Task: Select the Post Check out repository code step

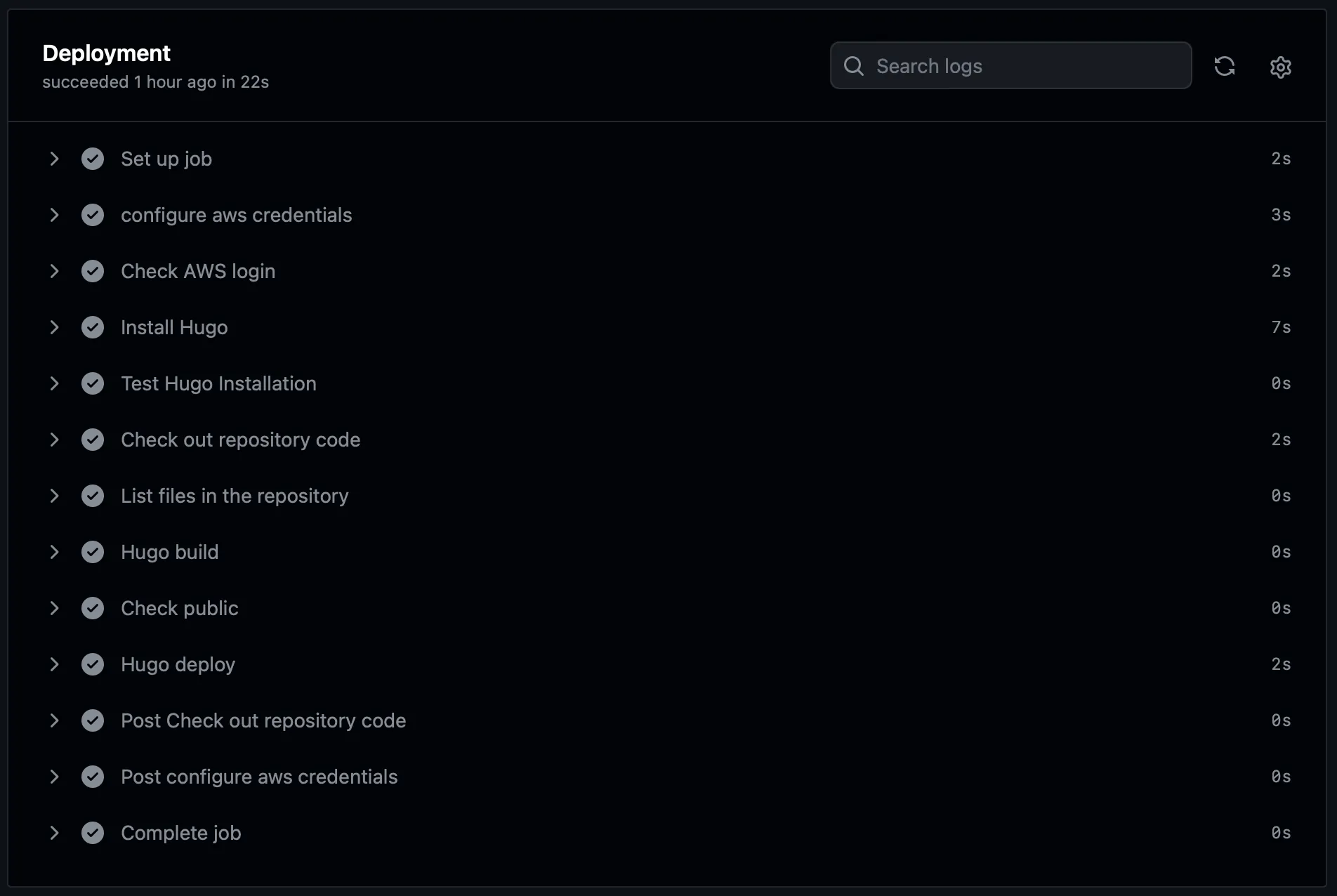Action: (263, 720)
